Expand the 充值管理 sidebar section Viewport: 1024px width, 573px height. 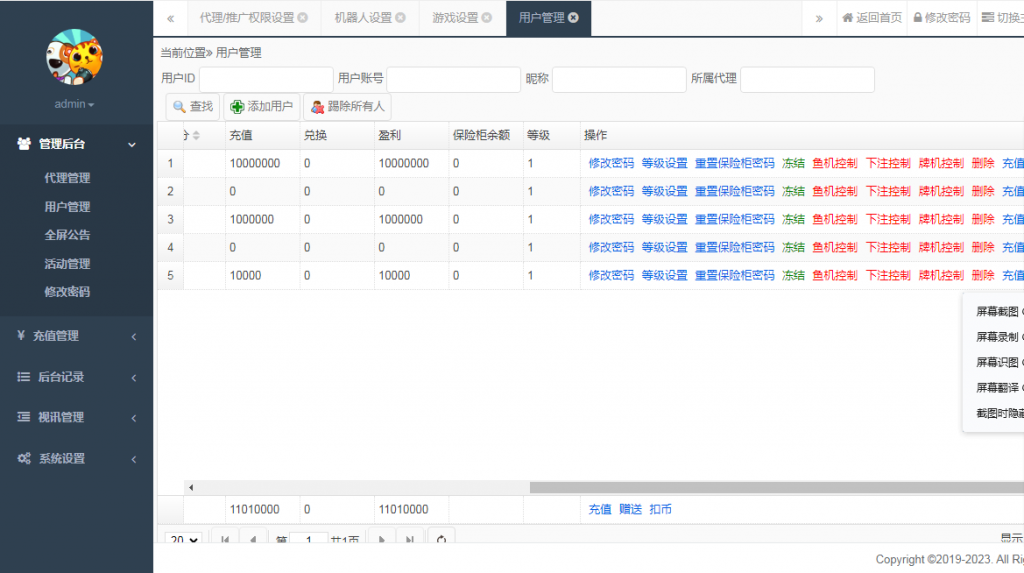pos(76,336)
